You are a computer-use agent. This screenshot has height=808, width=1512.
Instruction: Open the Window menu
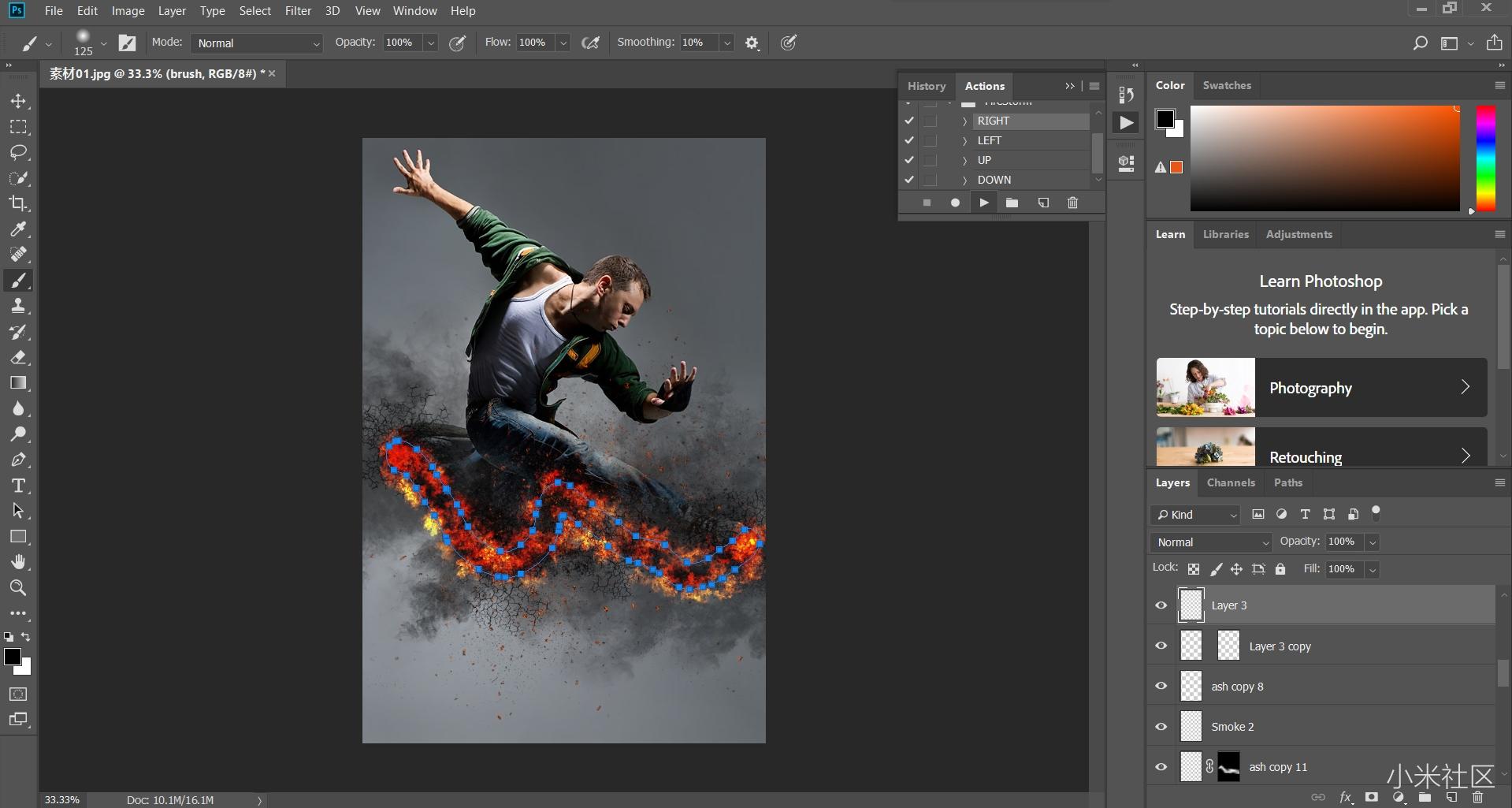[x=414, y=11]
